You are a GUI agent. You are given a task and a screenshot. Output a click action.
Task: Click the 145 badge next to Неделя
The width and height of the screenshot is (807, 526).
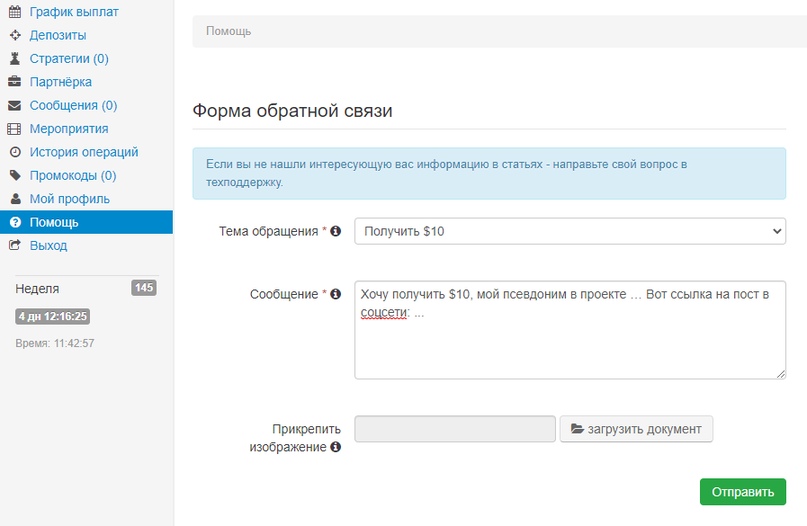coord(144,288)
